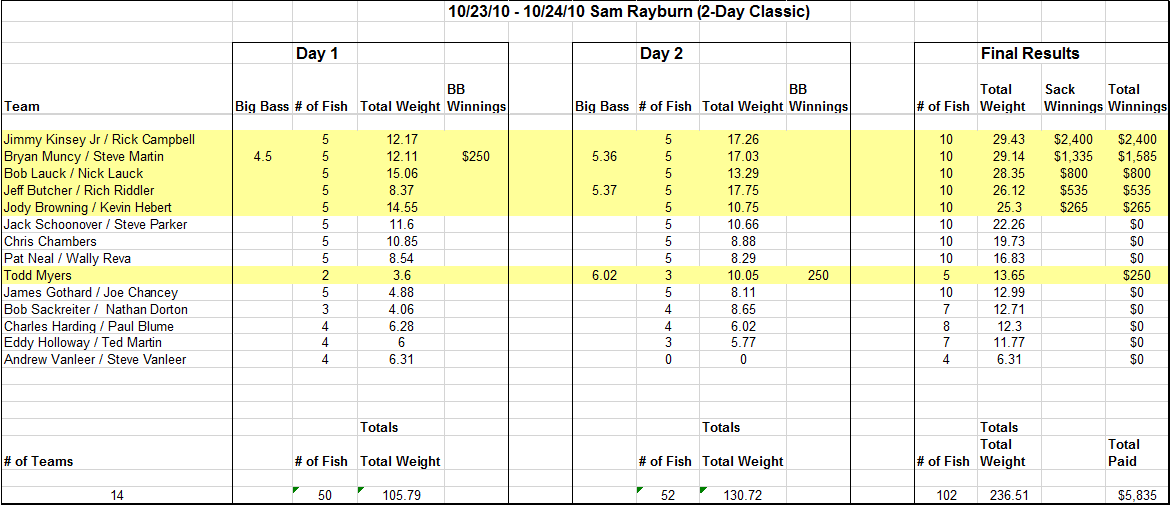Click 'Eddy Holloway / Ted Martin' cell
The width and height of the screenshot is (1173, 507).
82,342
